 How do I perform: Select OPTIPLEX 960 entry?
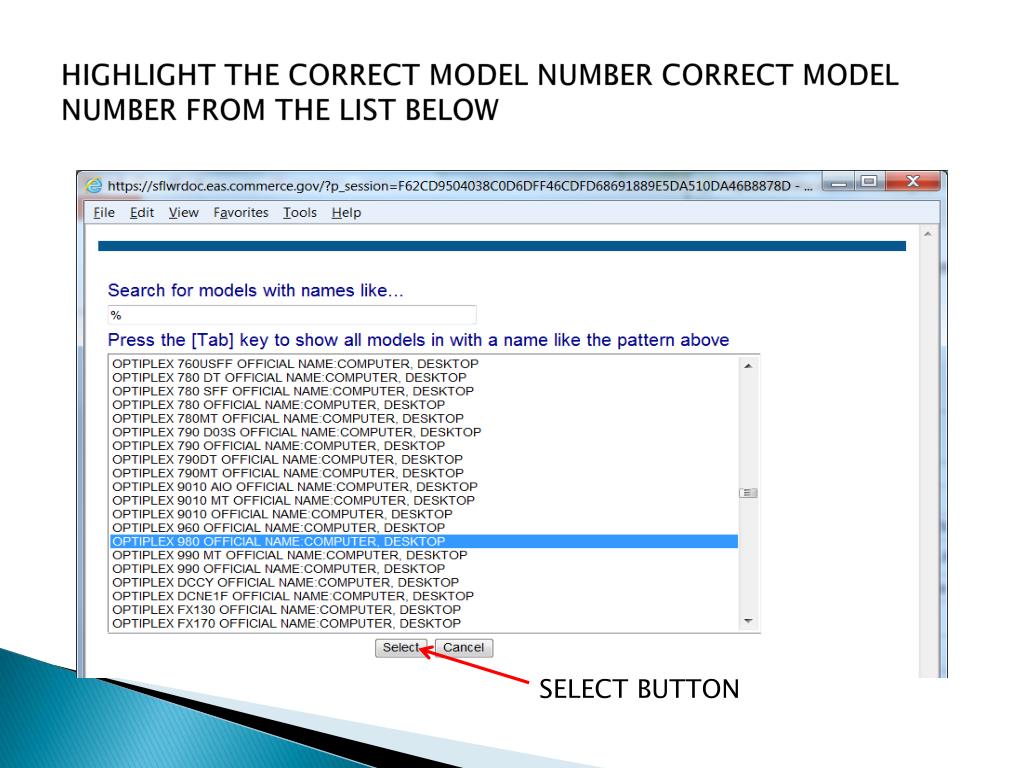point(424,528)
